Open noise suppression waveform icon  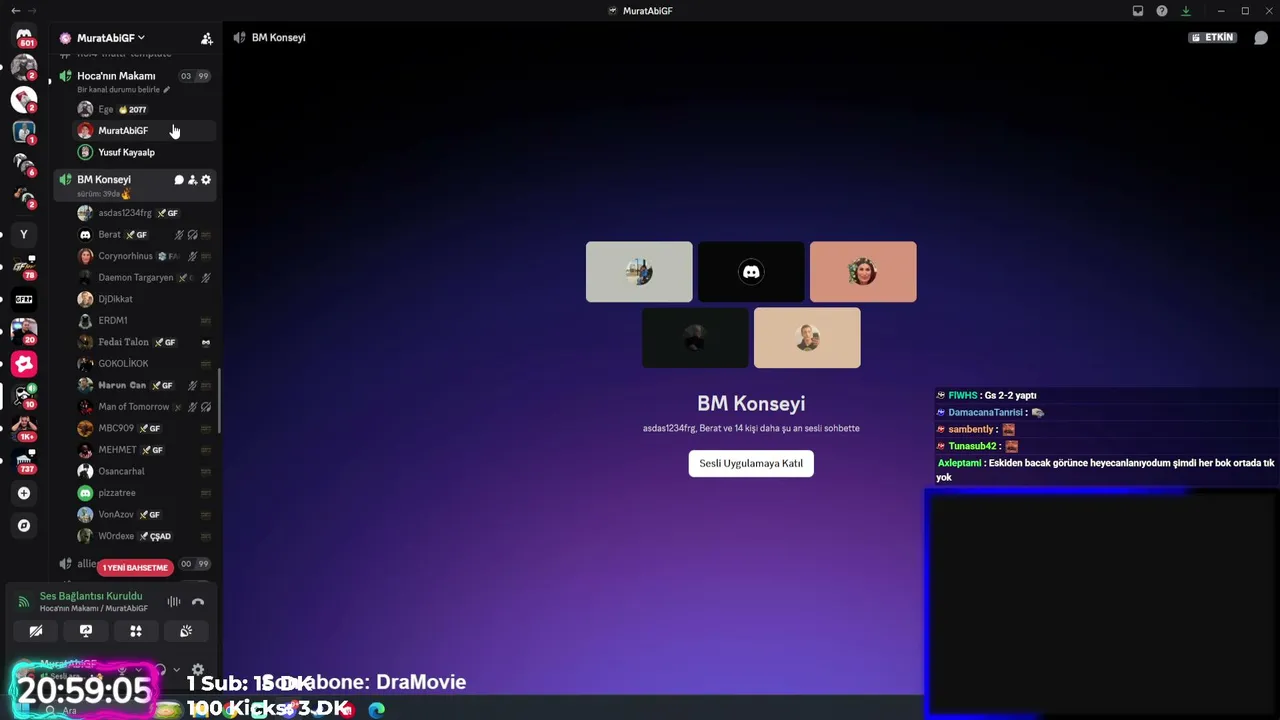[174, 602]
